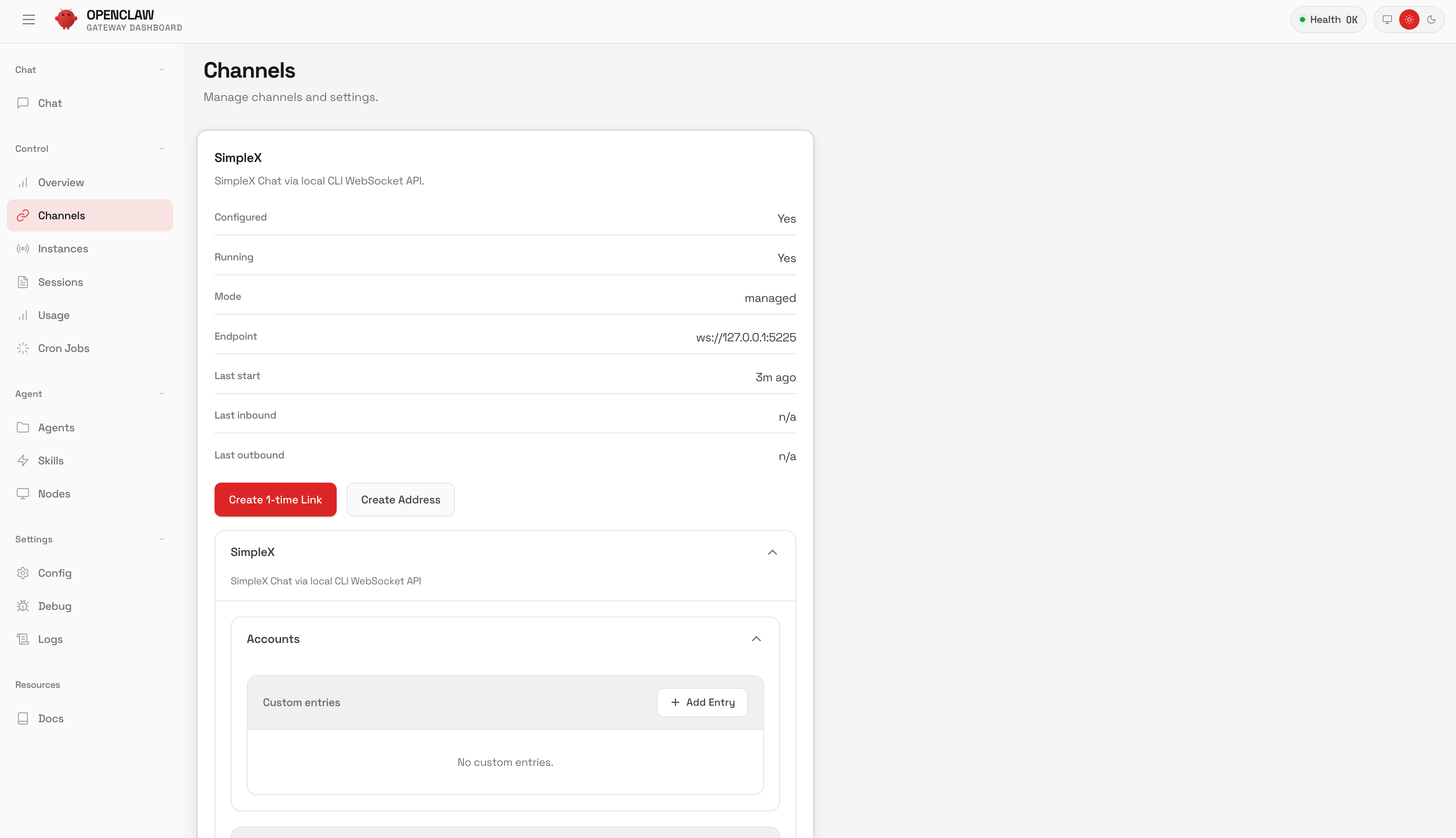Open the Config settings page
Viewport: 1456px width, 838px height.
(x=55, y=573)
